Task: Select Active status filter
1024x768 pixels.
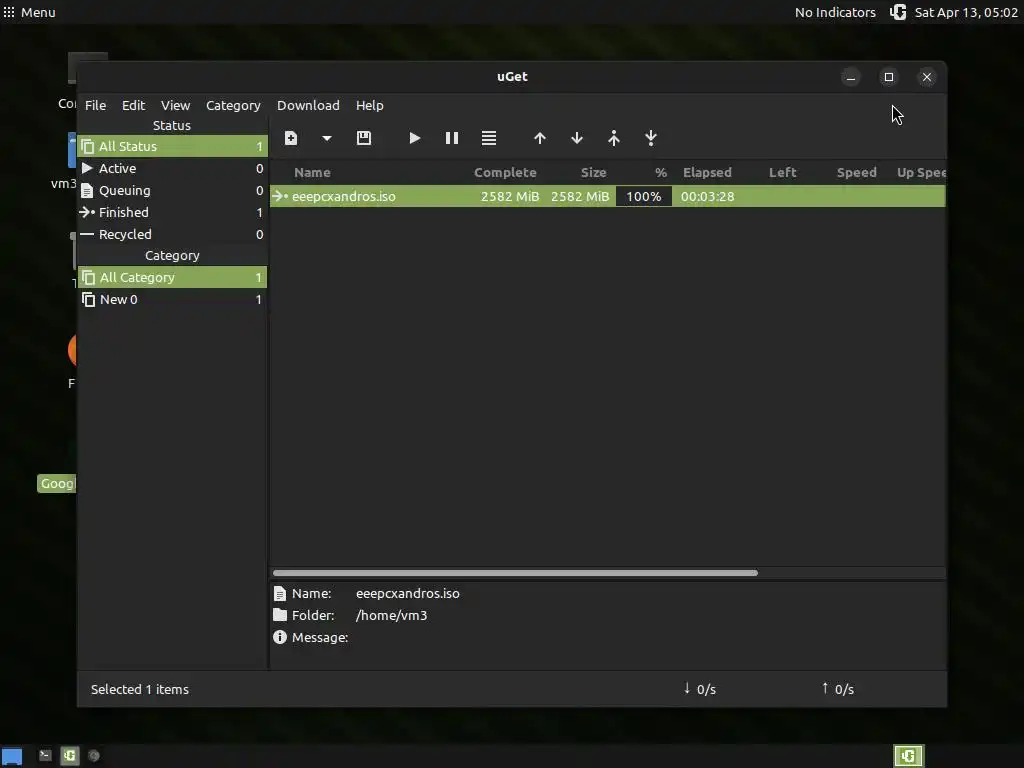Action: point(172,168)
